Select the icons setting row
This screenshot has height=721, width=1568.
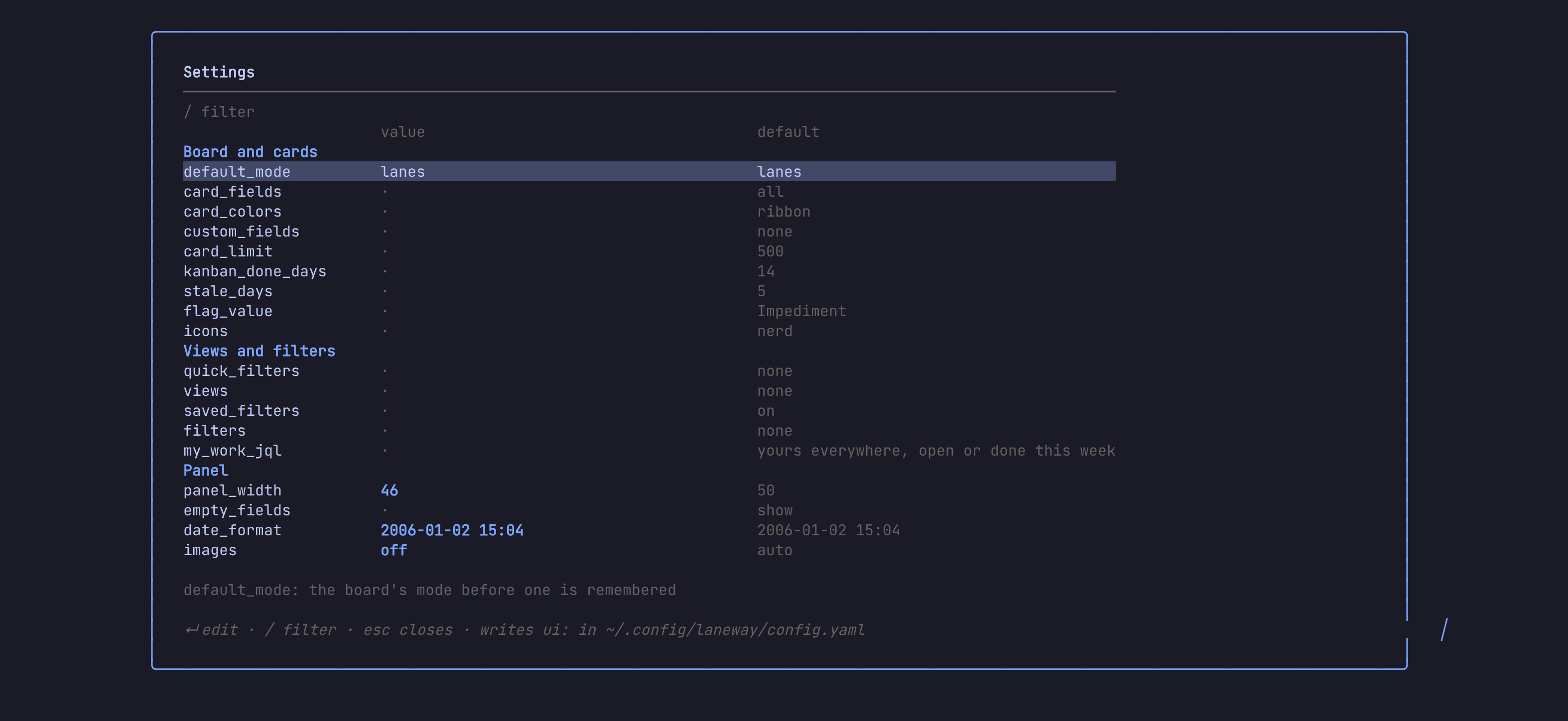point(649,331)
